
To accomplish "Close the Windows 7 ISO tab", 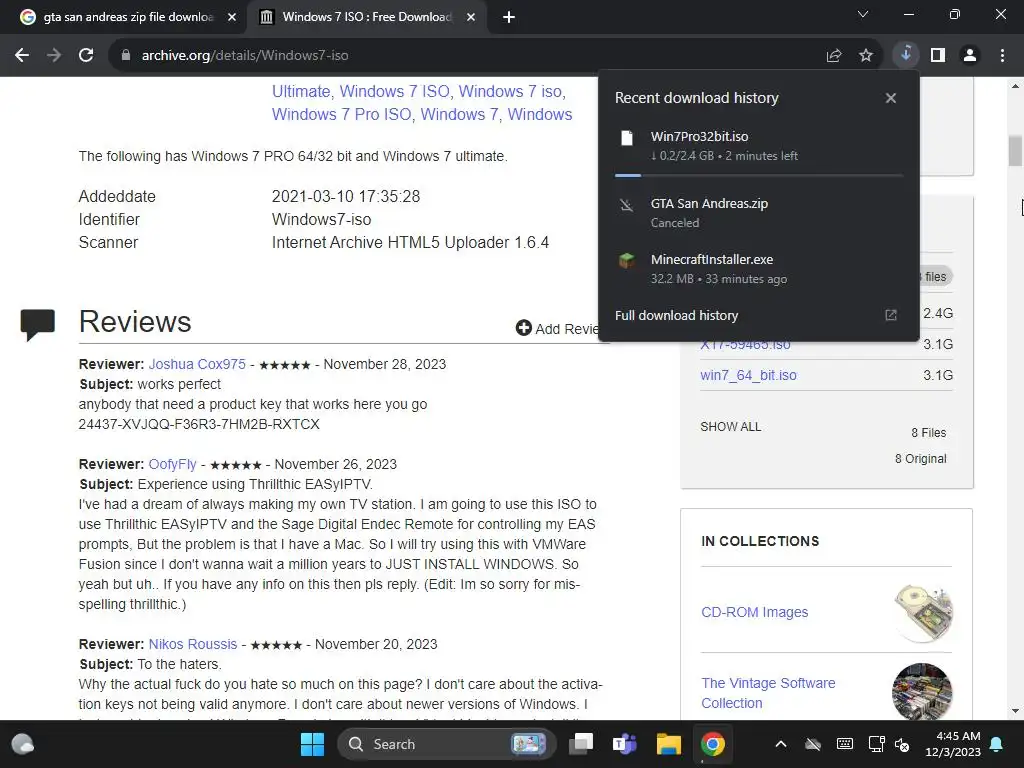I will coord(471,17).
